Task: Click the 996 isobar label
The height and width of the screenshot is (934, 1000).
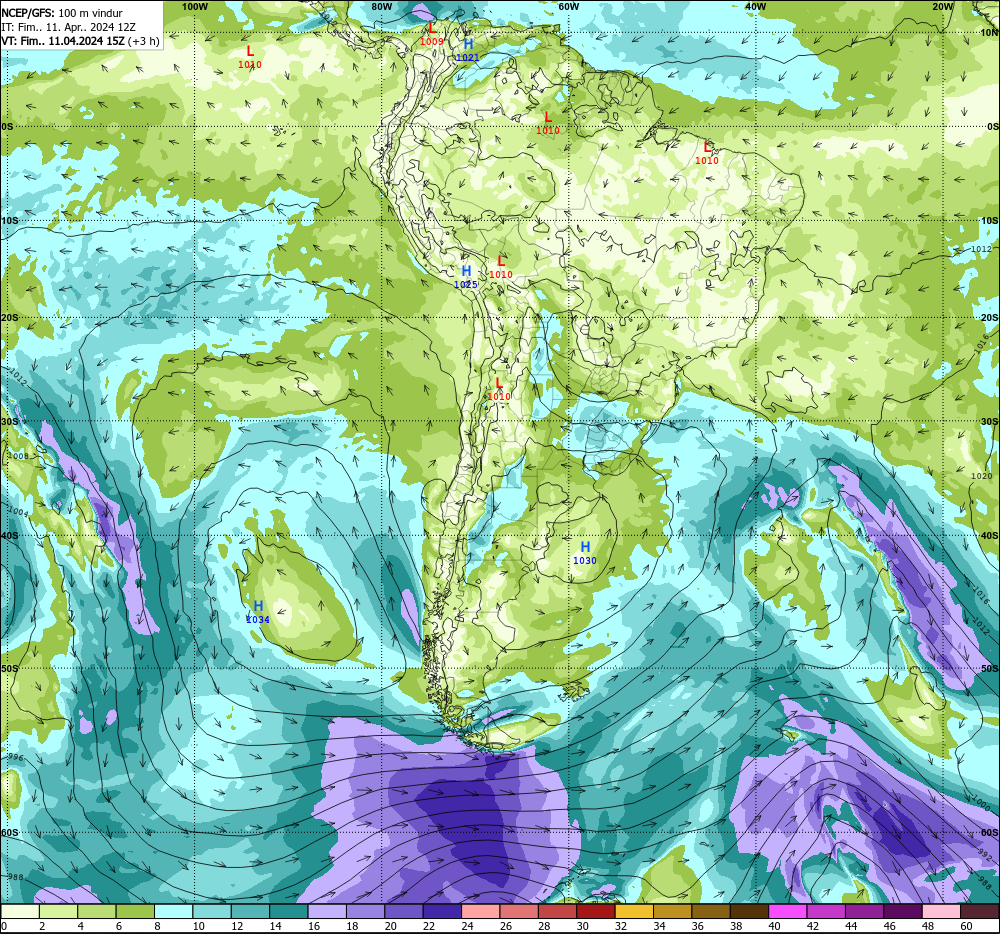Action: point(15,757)
